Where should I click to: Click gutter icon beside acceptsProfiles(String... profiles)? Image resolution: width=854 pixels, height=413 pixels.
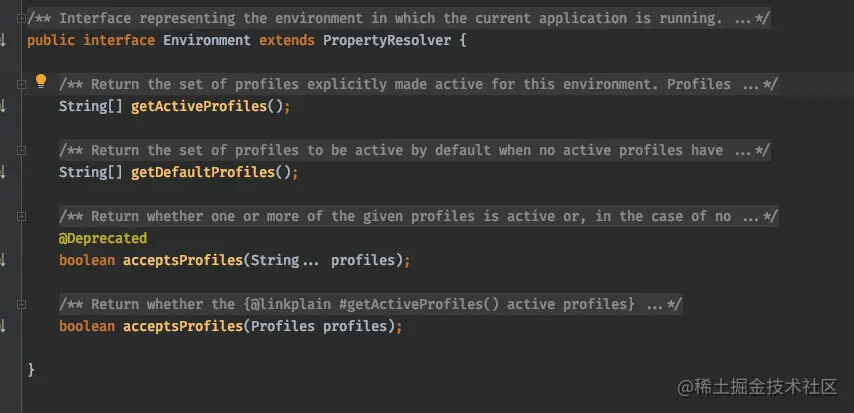coord(2,260)
